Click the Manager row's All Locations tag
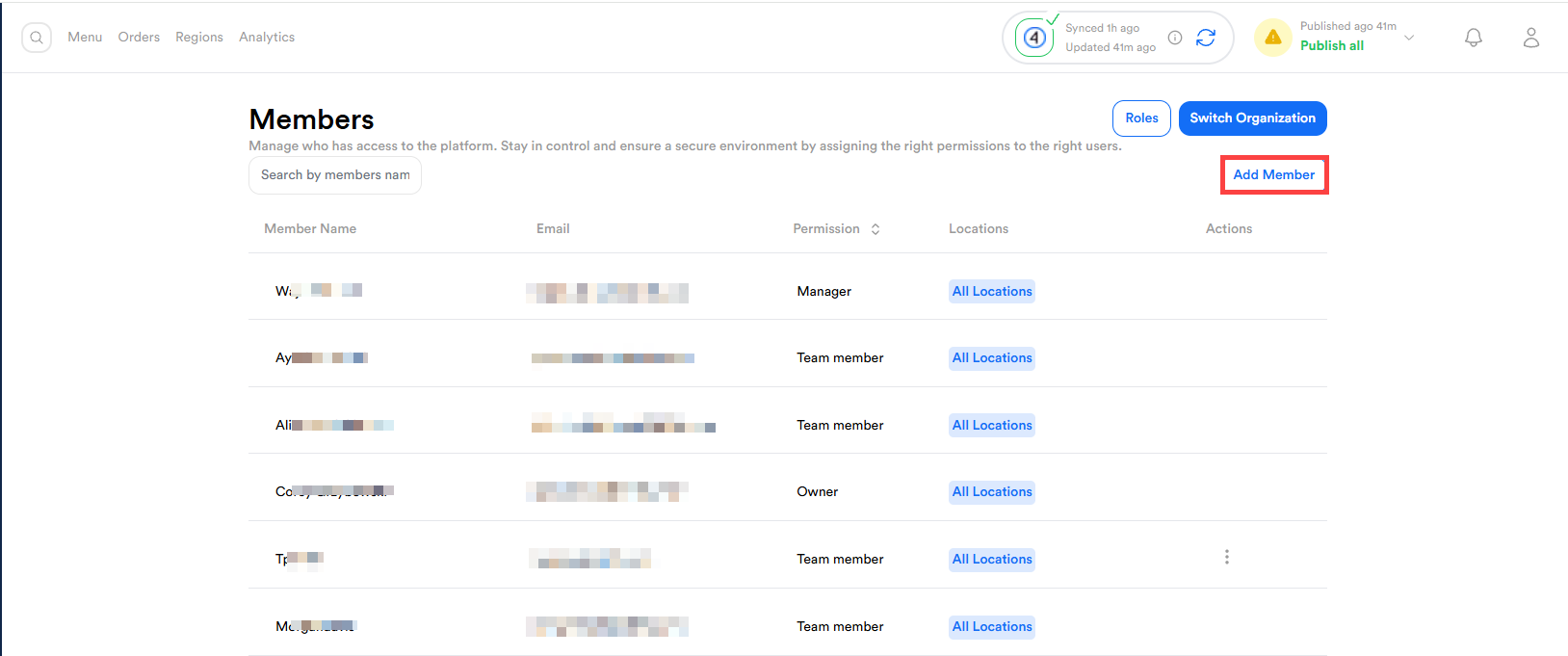The width and height of the screenshot is (1568, 656). tap(992, 292)
